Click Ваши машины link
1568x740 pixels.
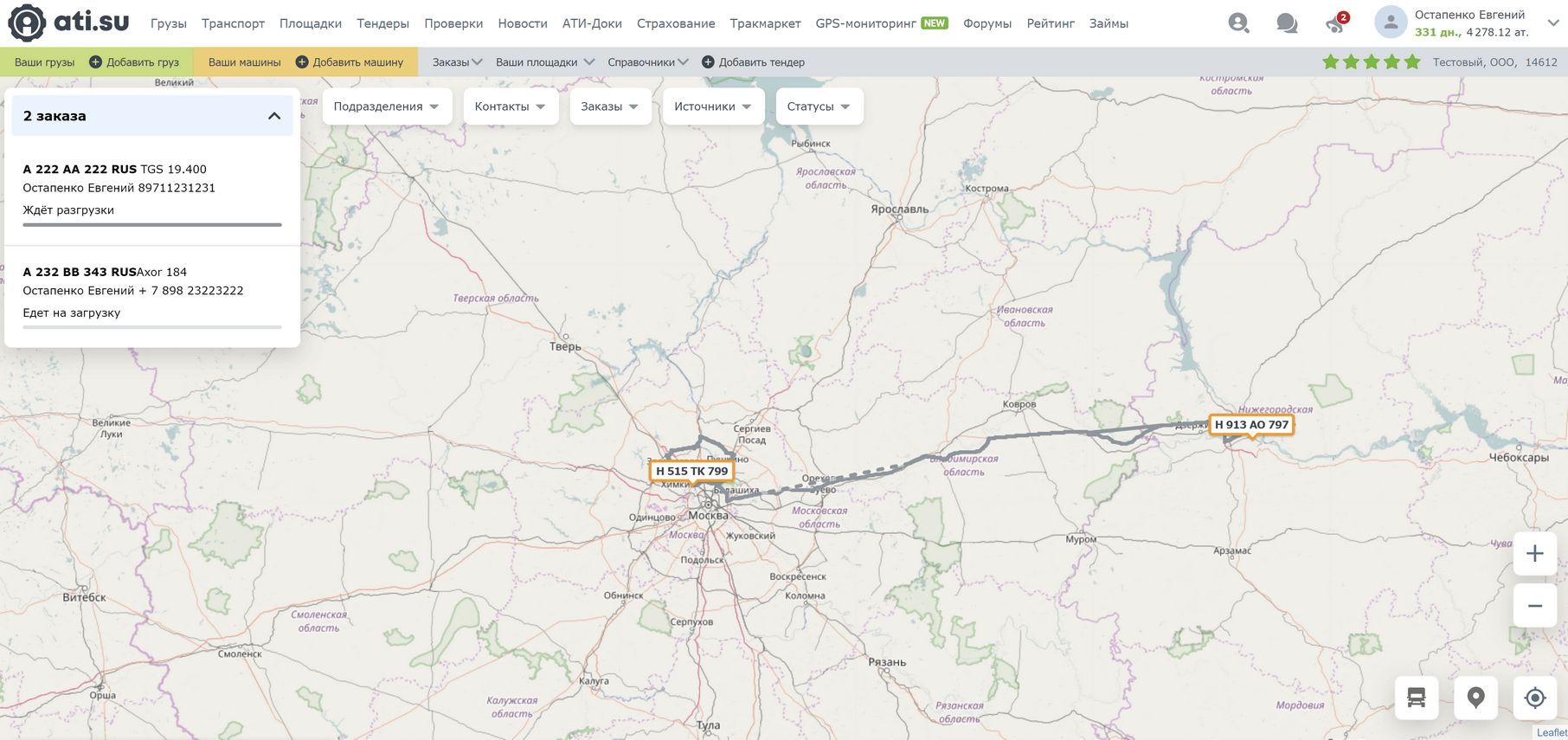click(244, 62)
